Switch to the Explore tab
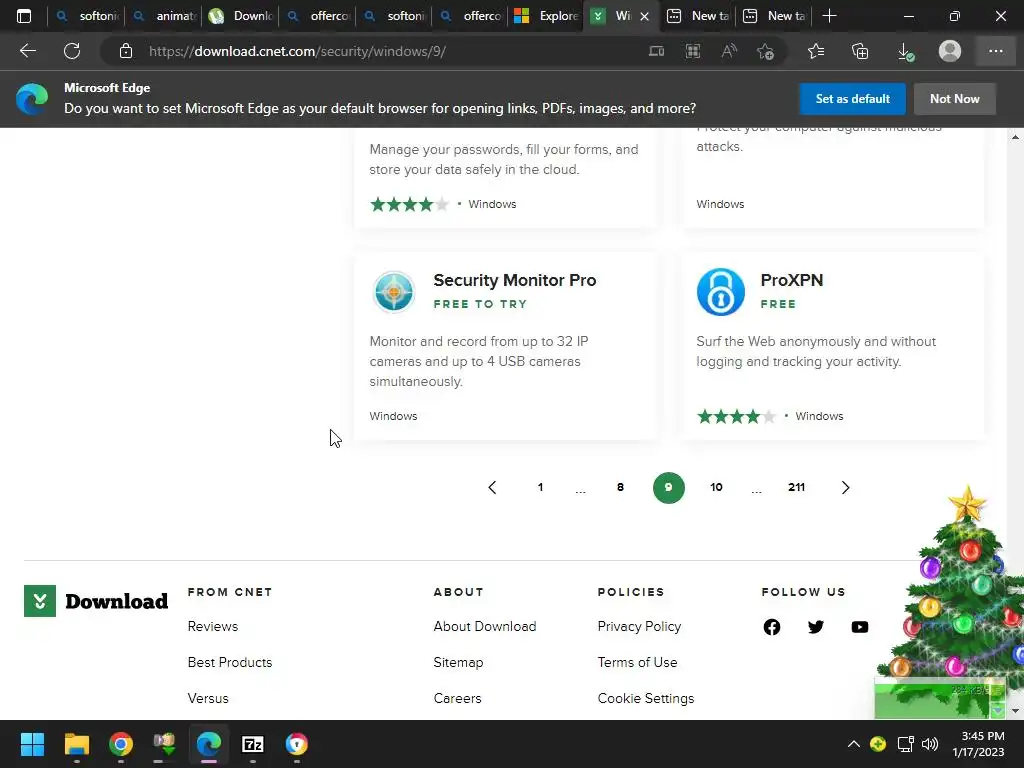Screen dimensions: 1024x768 pyautogui.click(x=547, y=16)
